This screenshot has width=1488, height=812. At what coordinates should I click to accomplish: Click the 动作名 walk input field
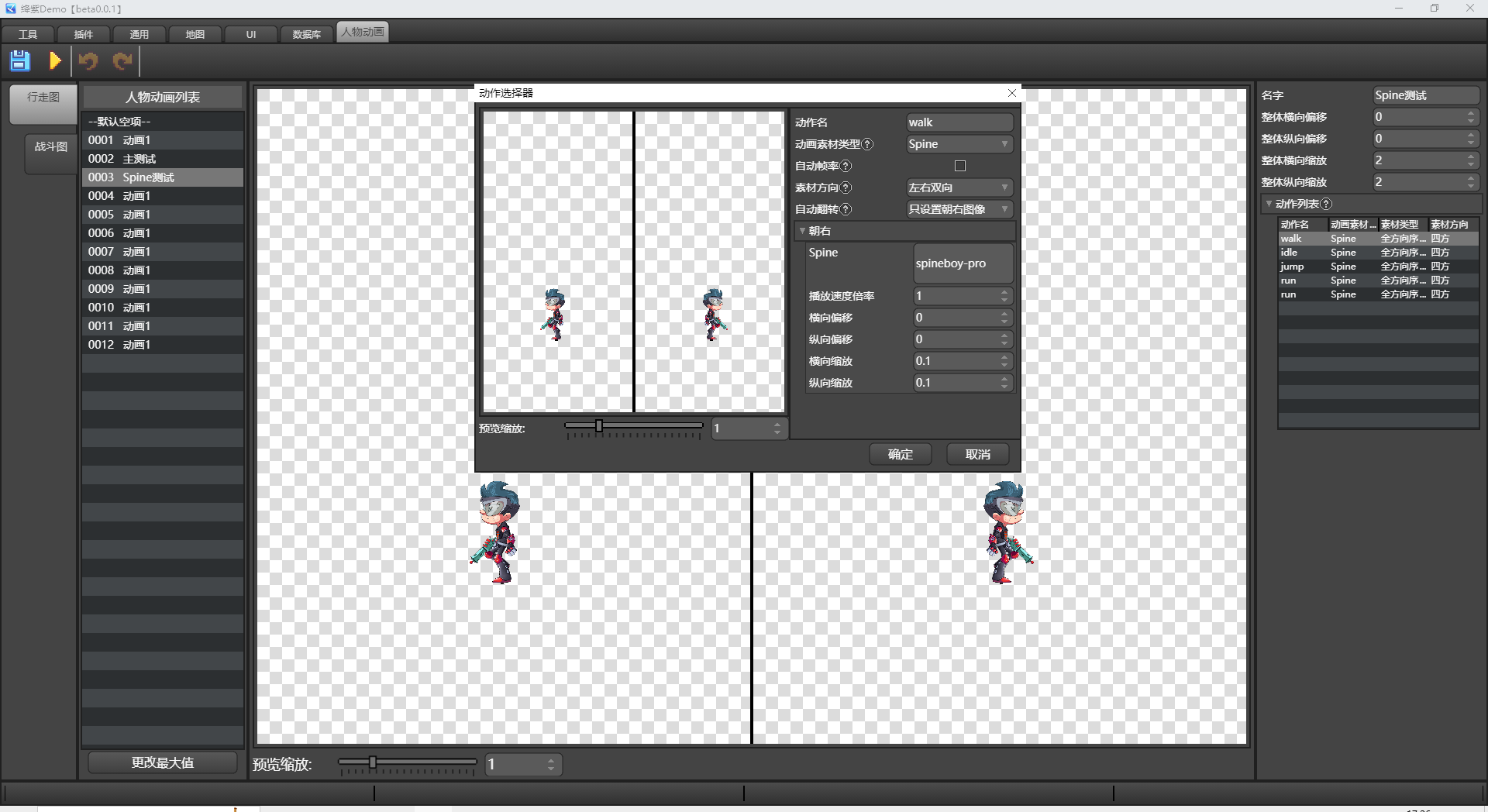pos(959,122)
